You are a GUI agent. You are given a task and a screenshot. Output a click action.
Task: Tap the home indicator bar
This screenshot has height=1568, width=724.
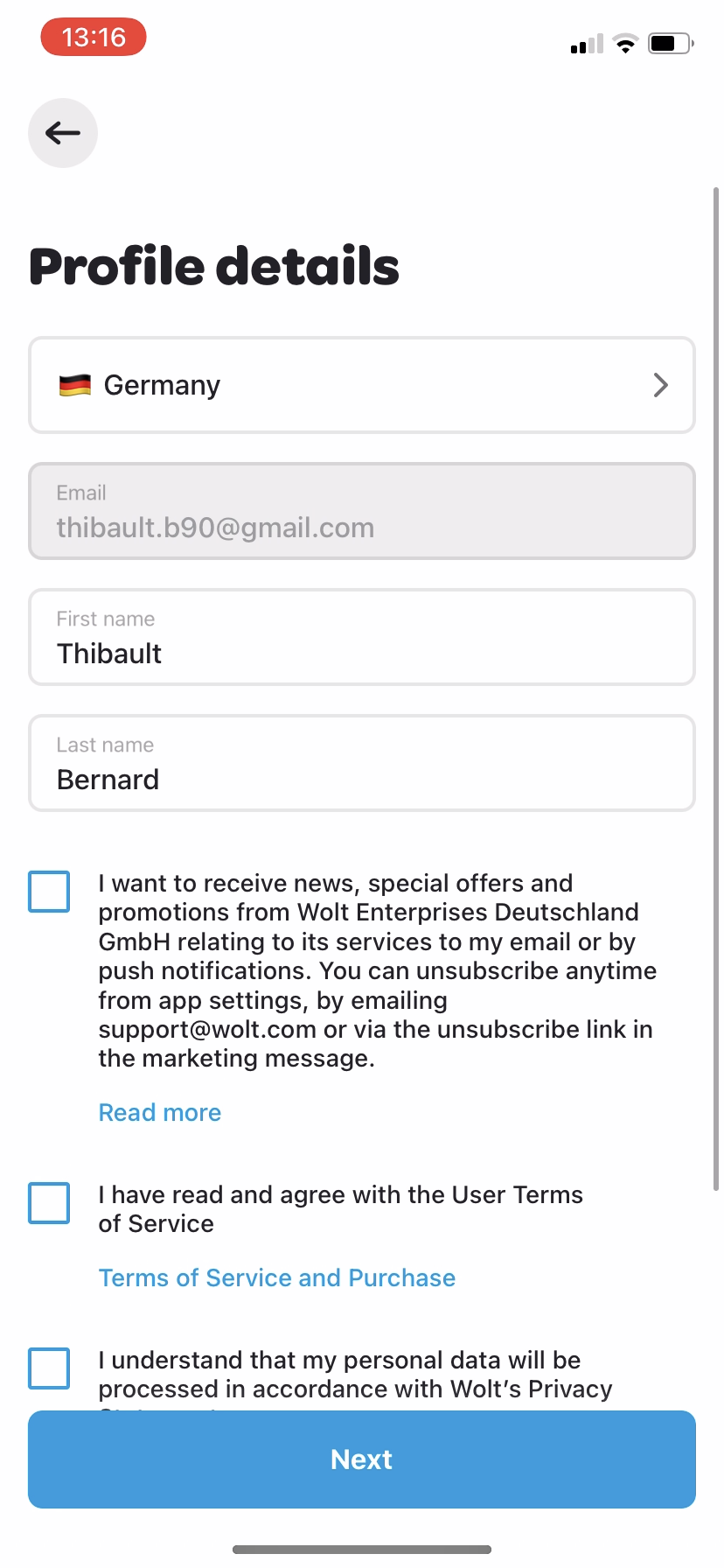pos(362,1550)
